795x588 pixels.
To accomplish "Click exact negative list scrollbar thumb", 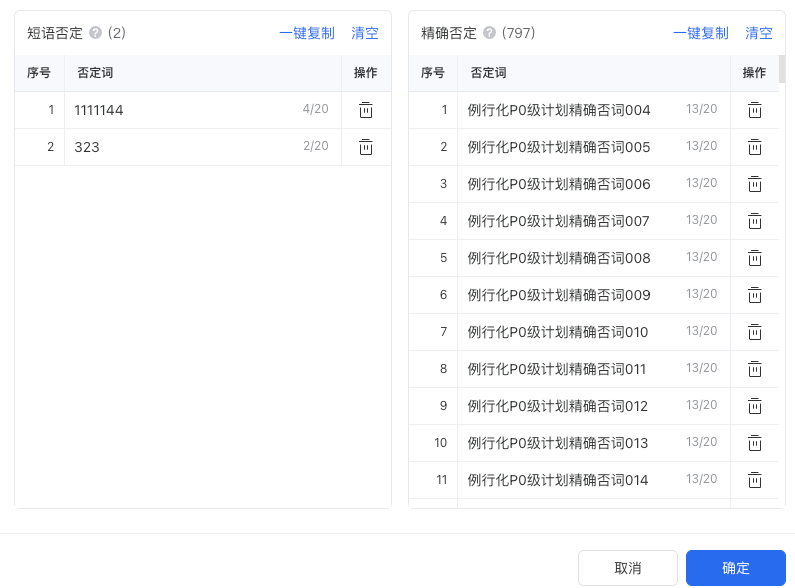I will pos(782,69).
